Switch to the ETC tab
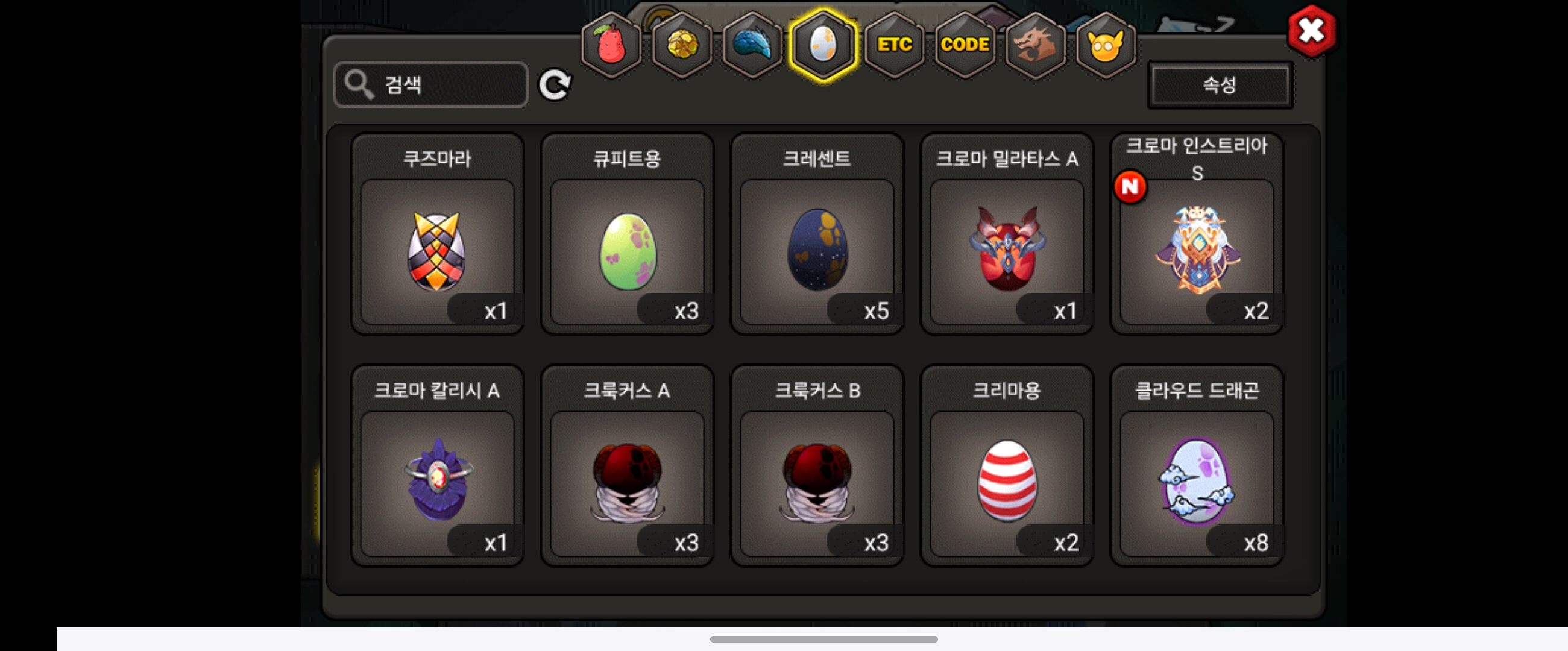Viewport: 1568px width, 651px height. [x=894, y=45]
